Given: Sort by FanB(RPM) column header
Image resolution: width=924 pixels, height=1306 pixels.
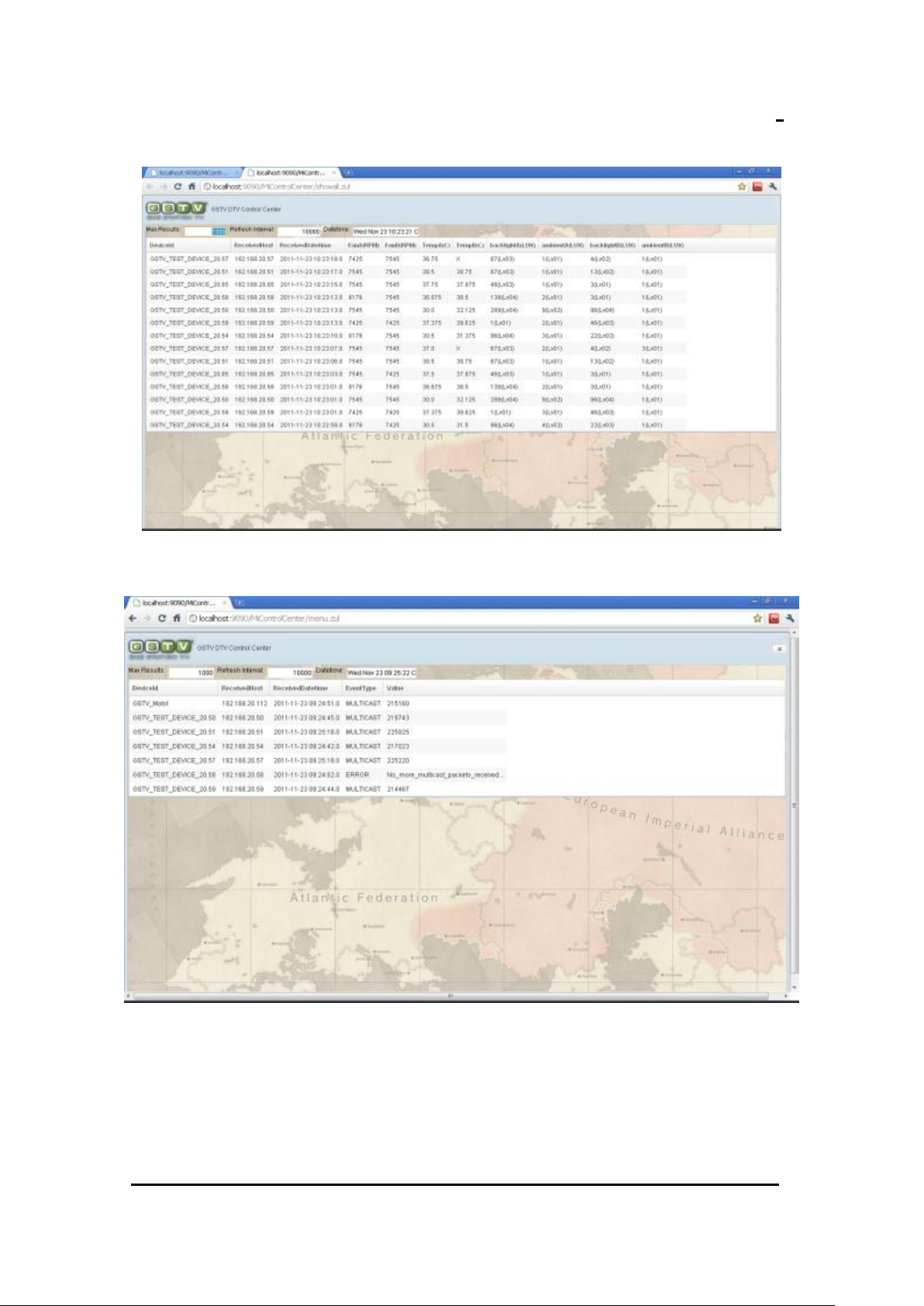Looking at the screenshot, I should 400,245.
